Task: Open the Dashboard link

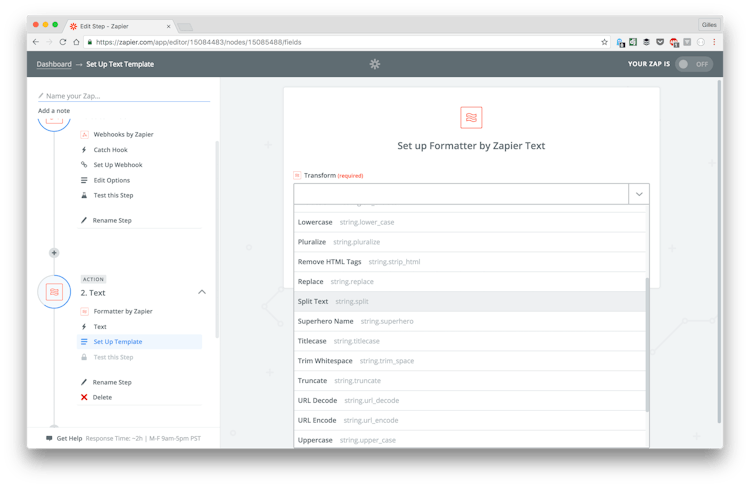Action: point(54,64)
